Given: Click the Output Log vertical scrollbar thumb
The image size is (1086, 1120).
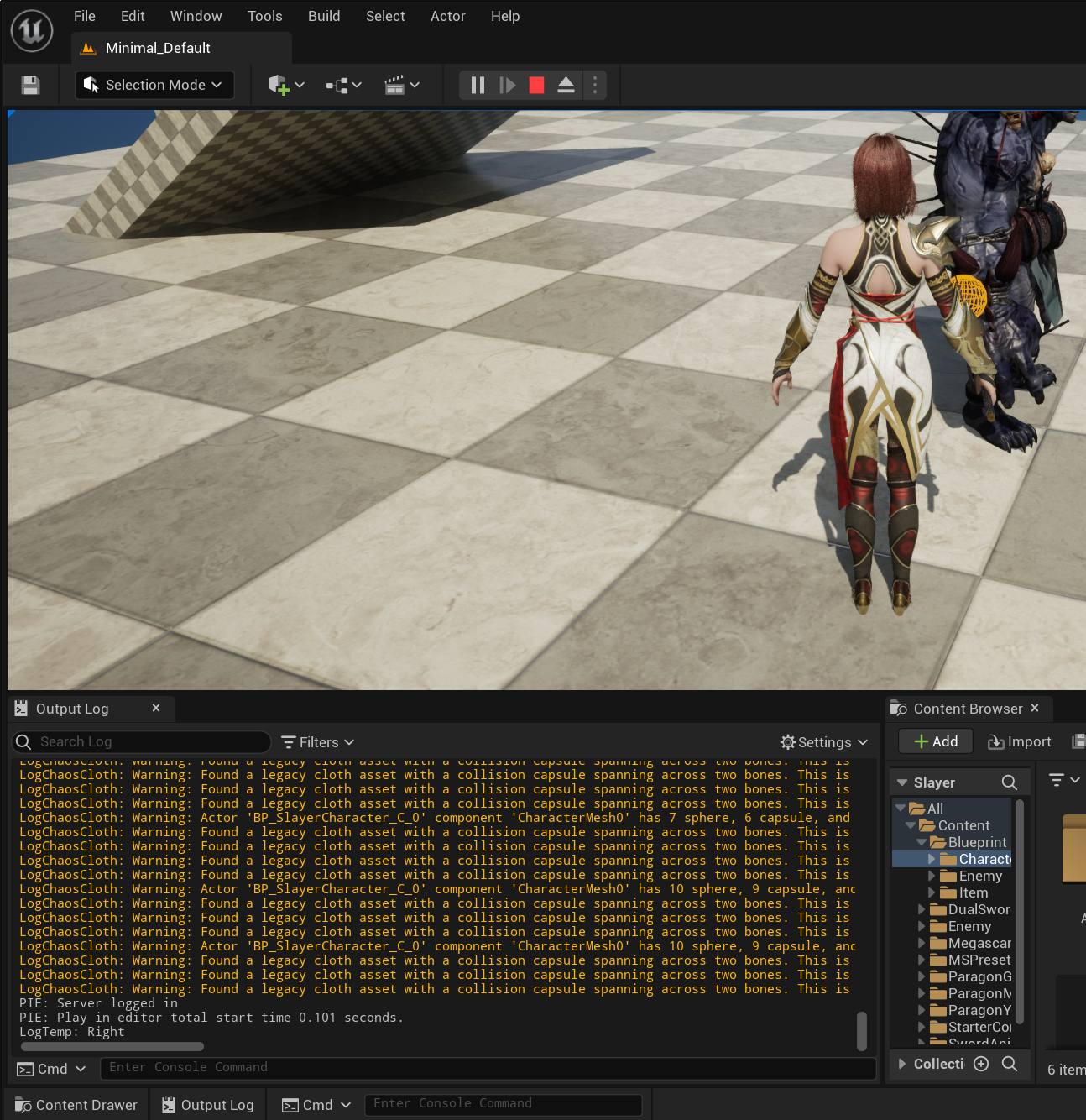Looking at the screenshot, I should [862, 1031].
